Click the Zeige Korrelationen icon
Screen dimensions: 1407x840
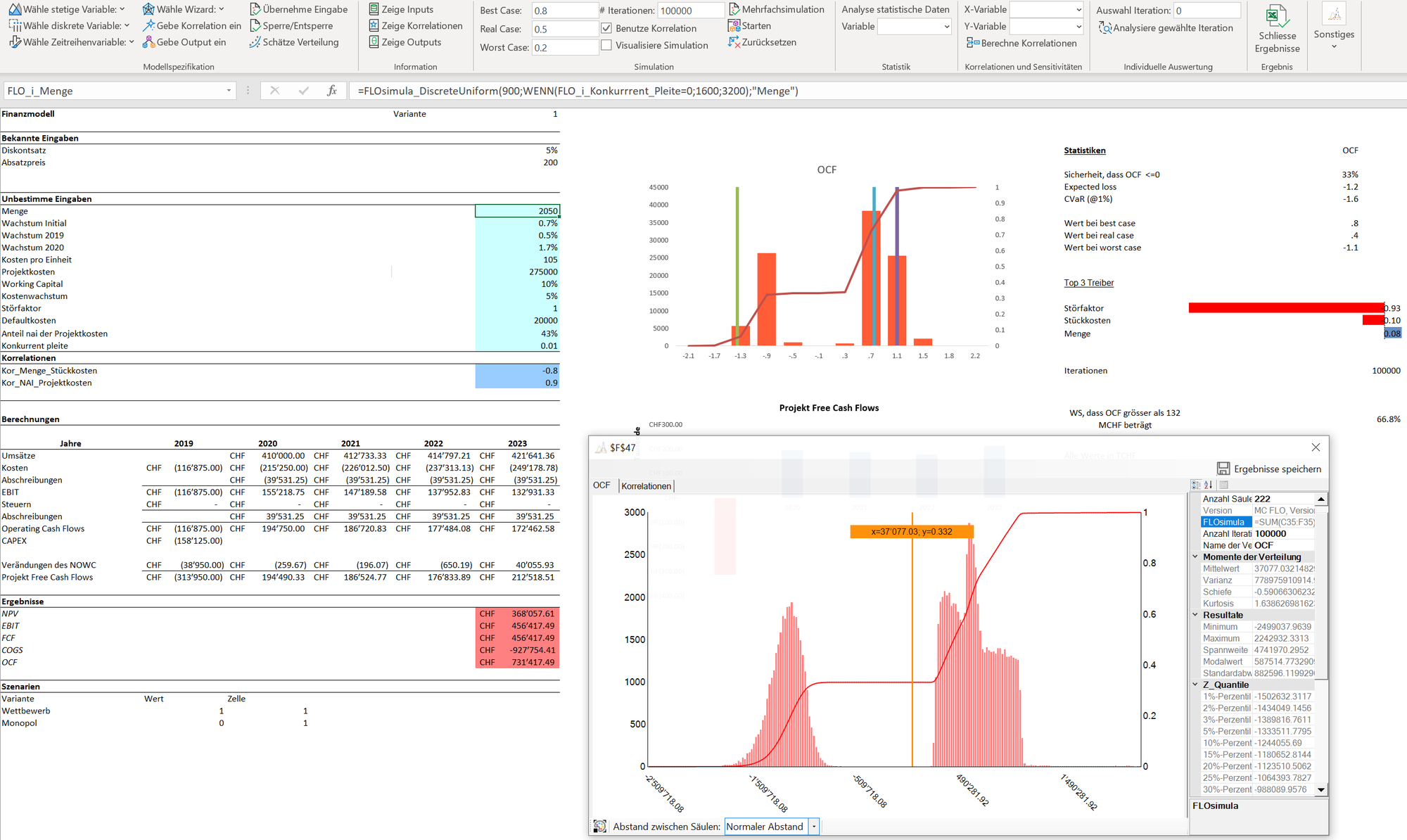click(x=374, y=26)
